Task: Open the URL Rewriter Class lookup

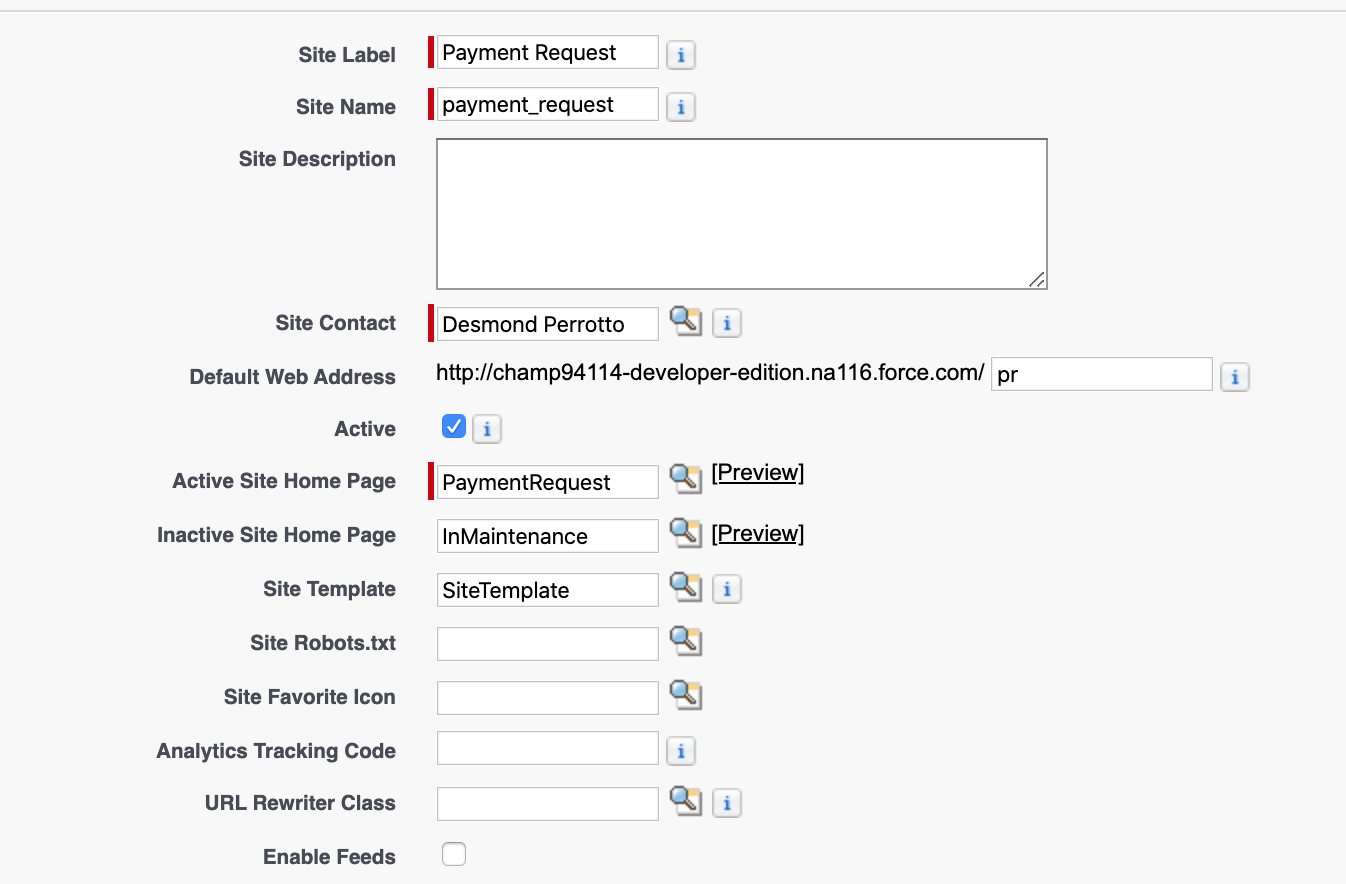Action: 686,802
